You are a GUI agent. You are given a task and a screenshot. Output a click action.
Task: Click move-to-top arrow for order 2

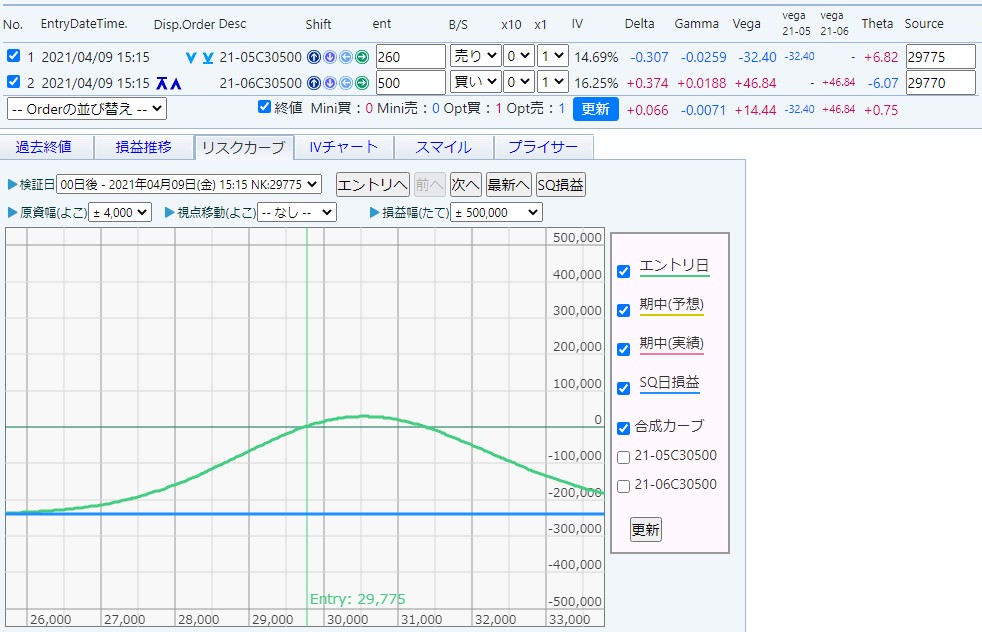[162, 83]
